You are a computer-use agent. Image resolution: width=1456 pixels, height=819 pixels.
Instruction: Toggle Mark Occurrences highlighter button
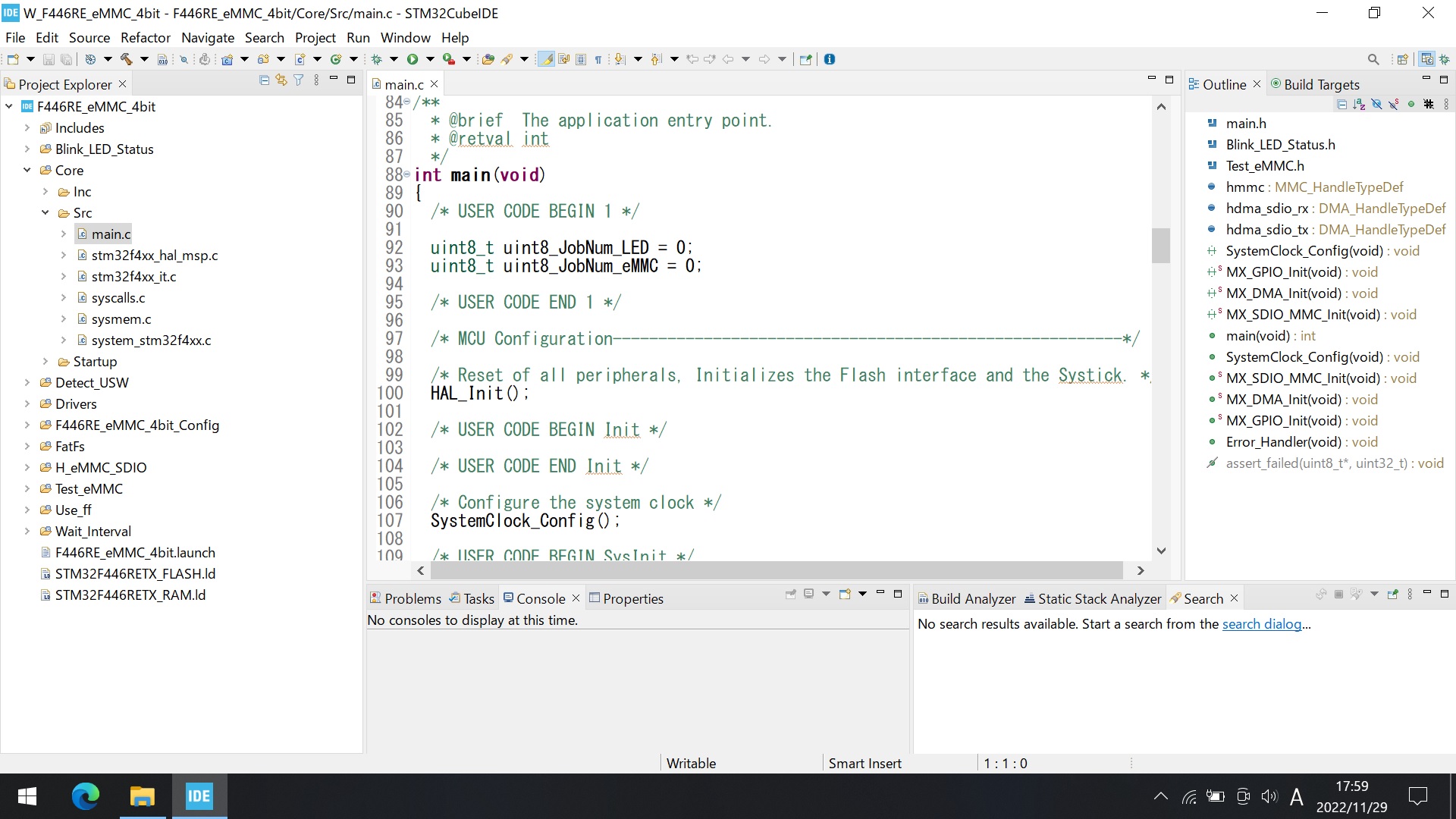(546, 59)
